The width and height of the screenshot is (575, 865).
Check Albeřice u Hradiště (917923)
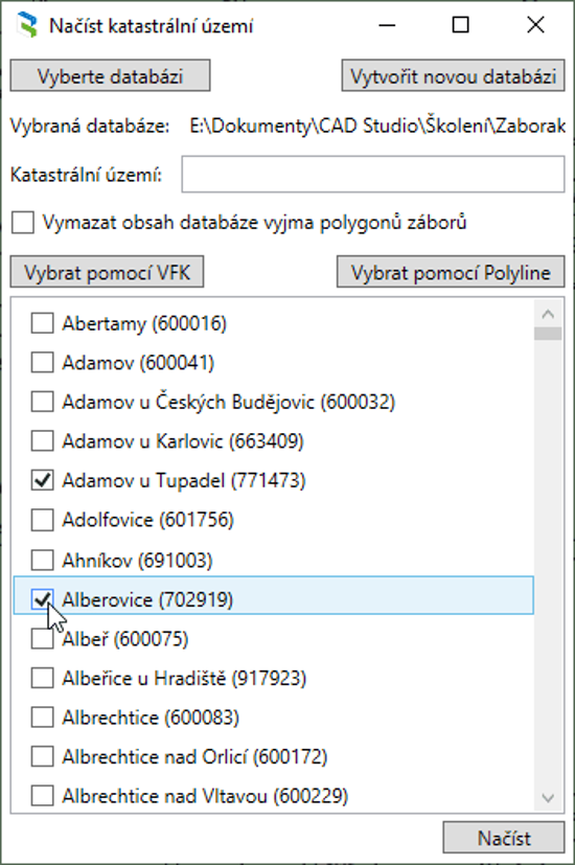point(42,677)
